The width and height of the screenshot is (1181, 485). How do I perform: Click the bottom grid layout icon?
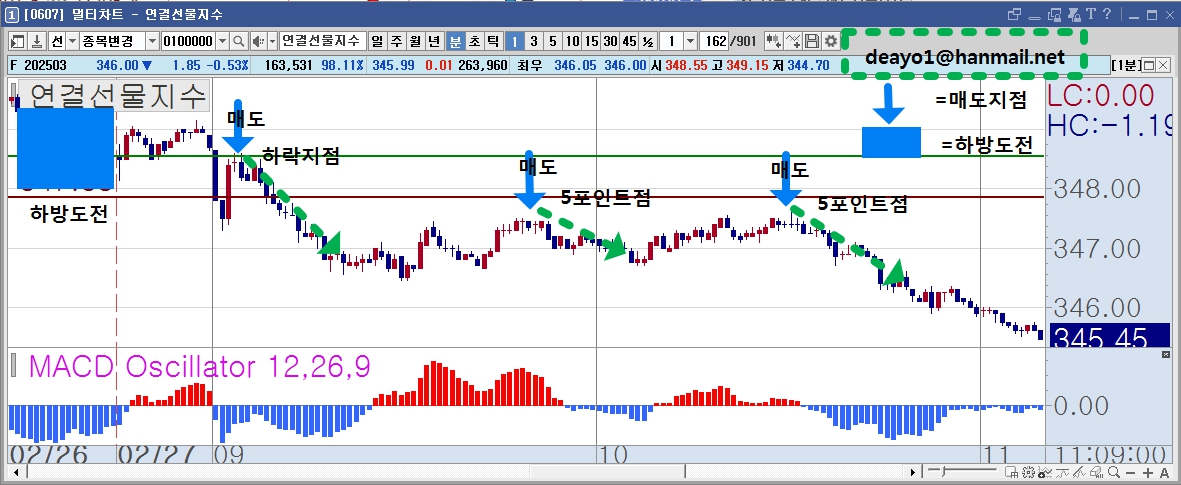(1012, 472)
